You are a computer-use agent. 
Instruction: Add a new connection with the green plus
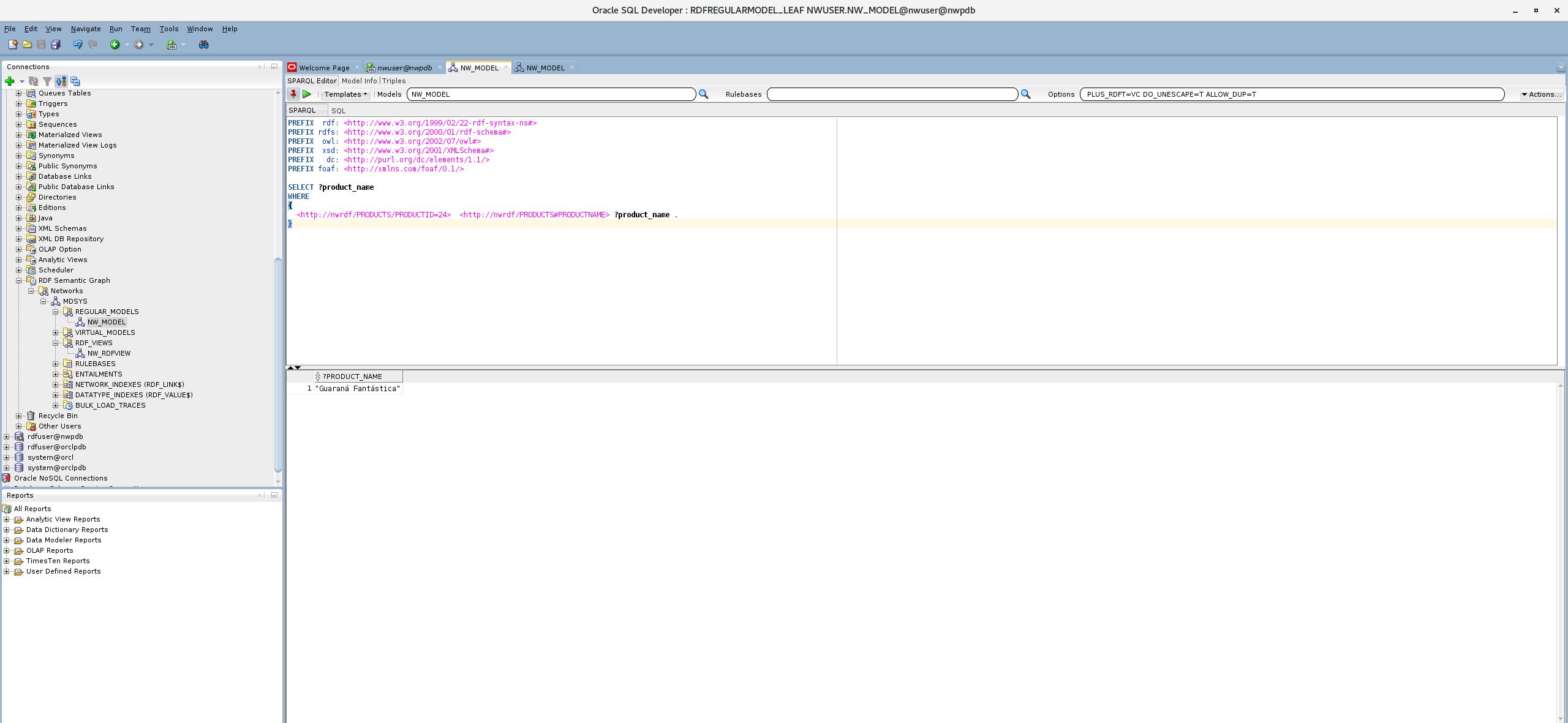point(10,81)
